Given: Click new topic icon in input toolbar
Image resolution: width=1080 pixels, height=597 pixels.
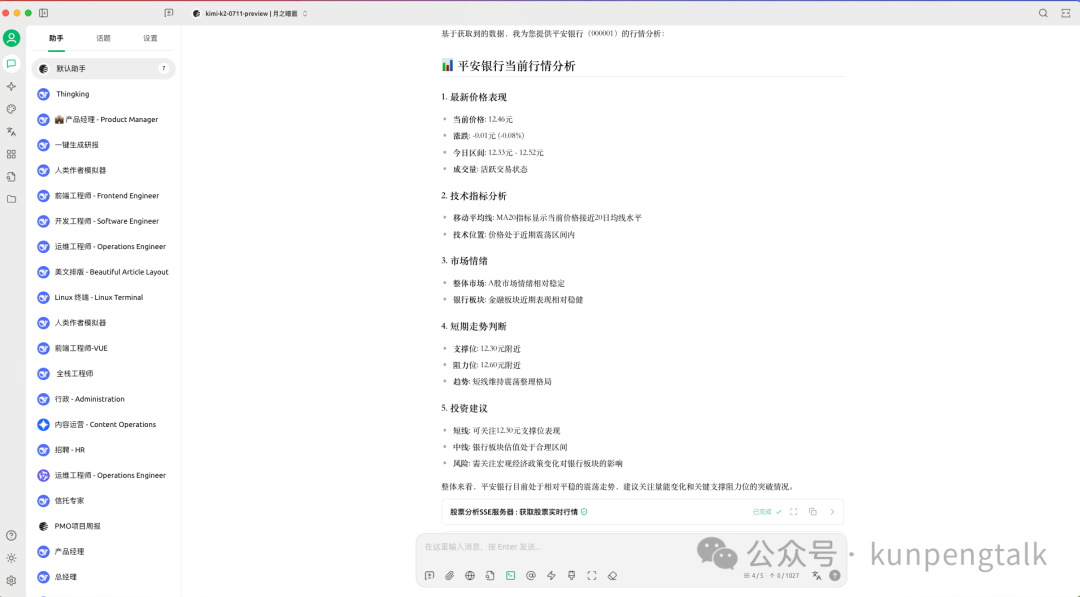Looking at the screenshot, I should tap(429, 576).
